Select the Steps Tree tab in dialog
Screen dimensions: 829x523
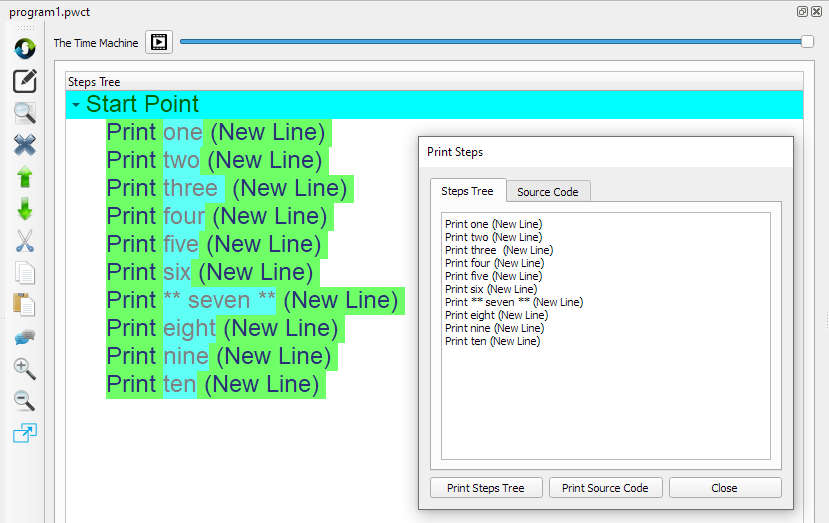pyautogui.click(x=467, y=191)
